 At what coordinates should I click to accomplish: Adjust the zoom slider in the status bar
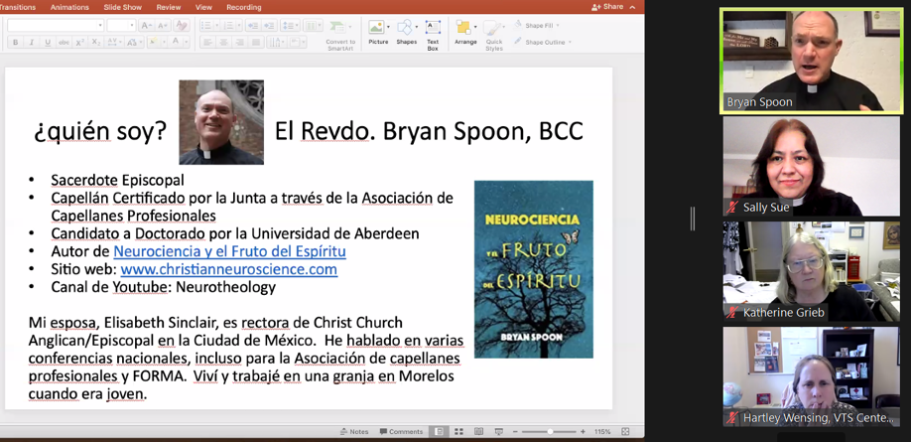(x=550, y=432)
